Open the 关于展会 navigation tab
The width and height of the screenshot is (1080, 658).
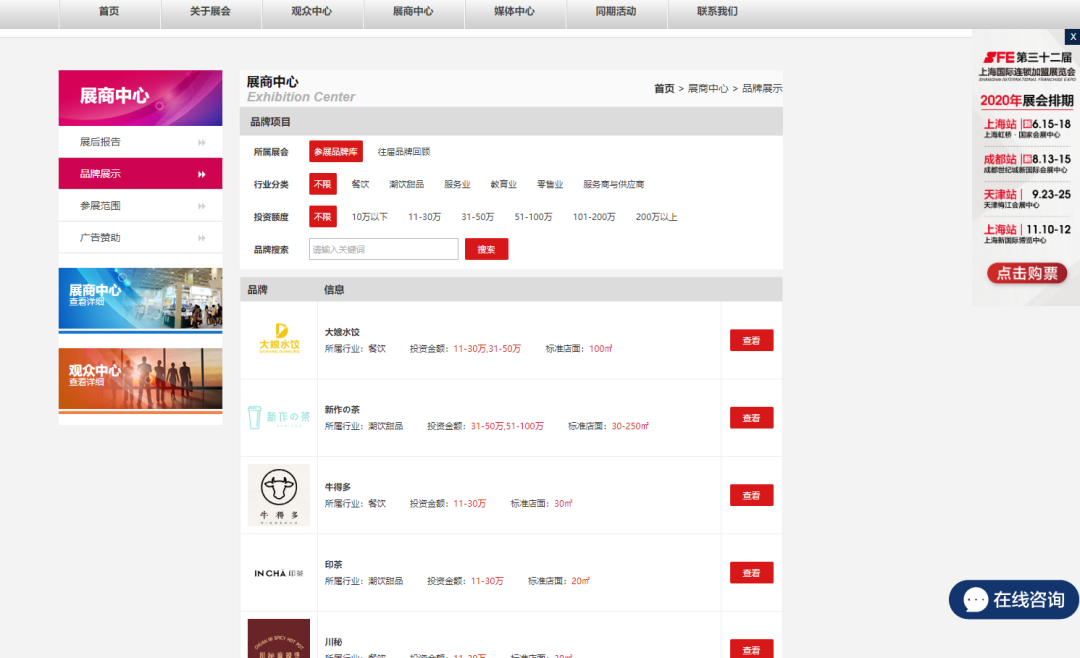click(211, 12)
